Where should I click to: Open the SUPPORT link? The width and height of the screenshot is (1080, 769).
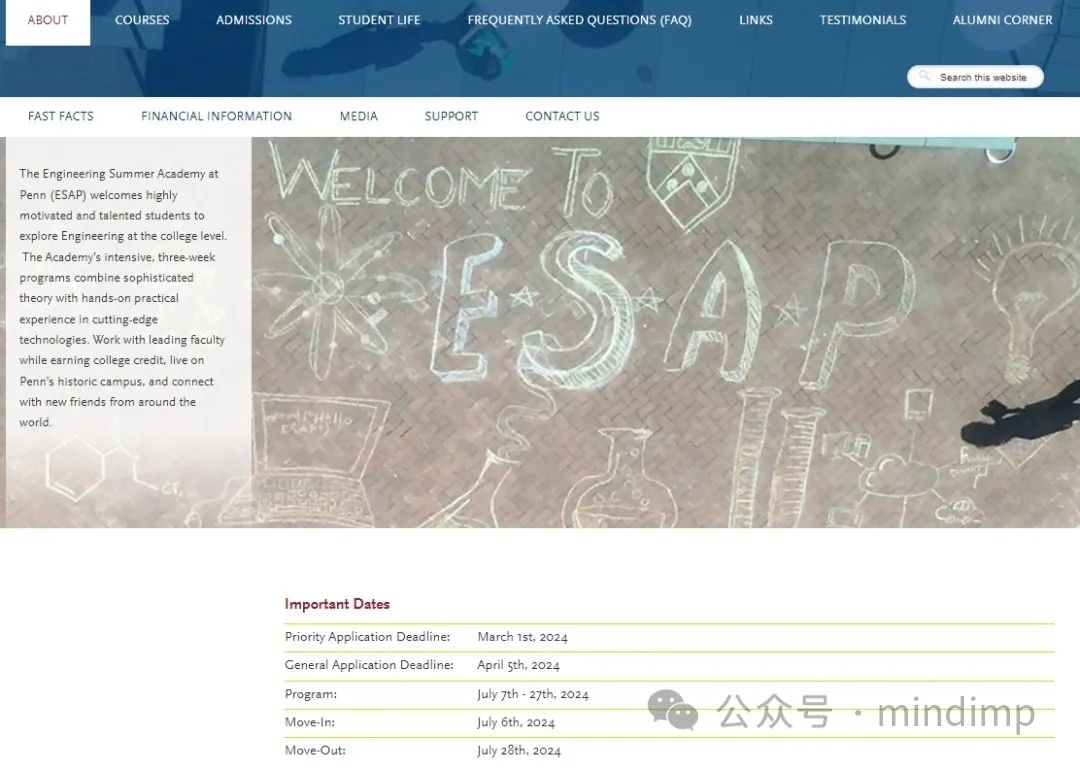[451, 116]
